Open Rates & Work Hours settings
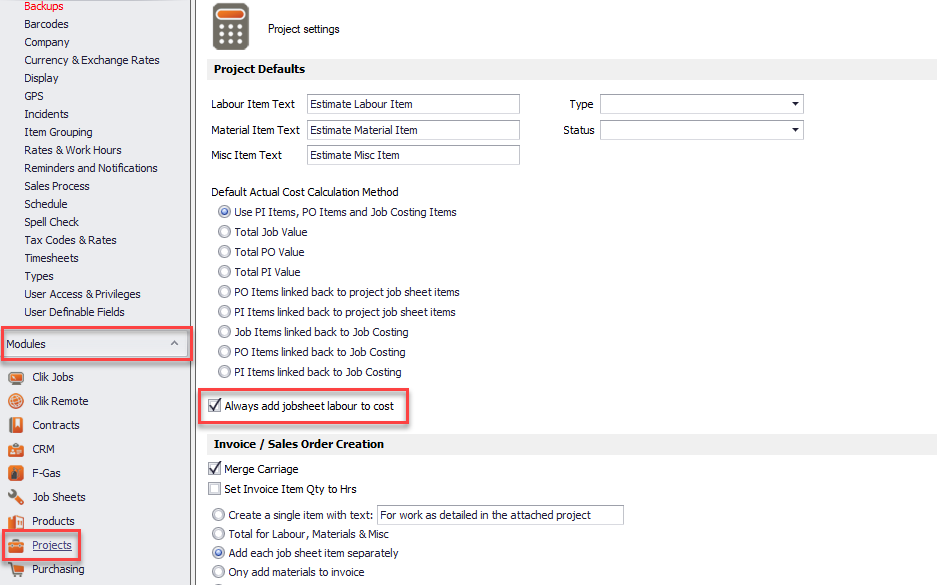The height and width of the screenshot is (585, 937). 73,150
